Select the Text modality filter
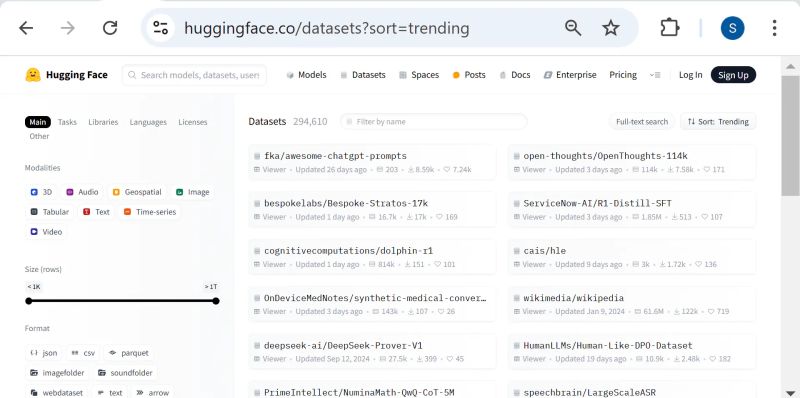This screenshot has height=398, width=800. tap(96, 212)
